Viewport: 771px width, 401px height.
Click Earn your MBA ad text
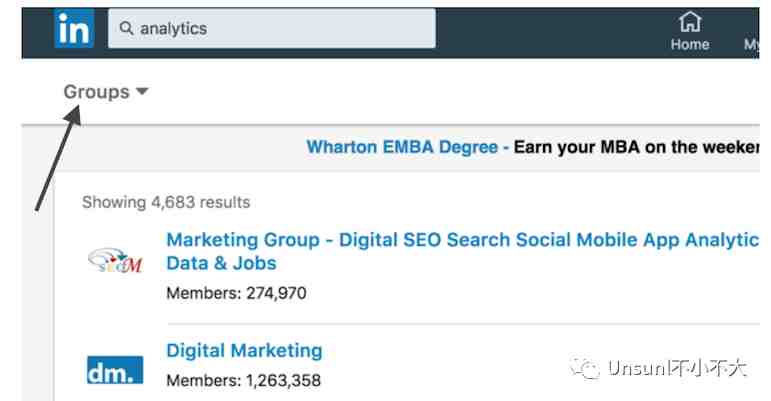636,147
